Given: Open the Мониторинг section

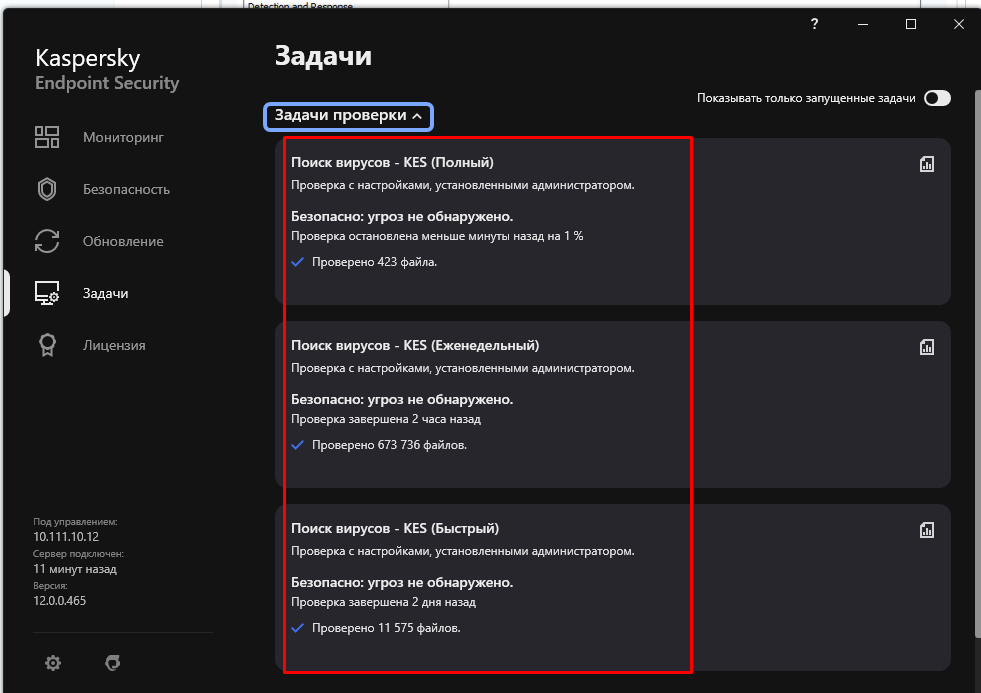Looking at the screenshot, I should pos(123,137).
